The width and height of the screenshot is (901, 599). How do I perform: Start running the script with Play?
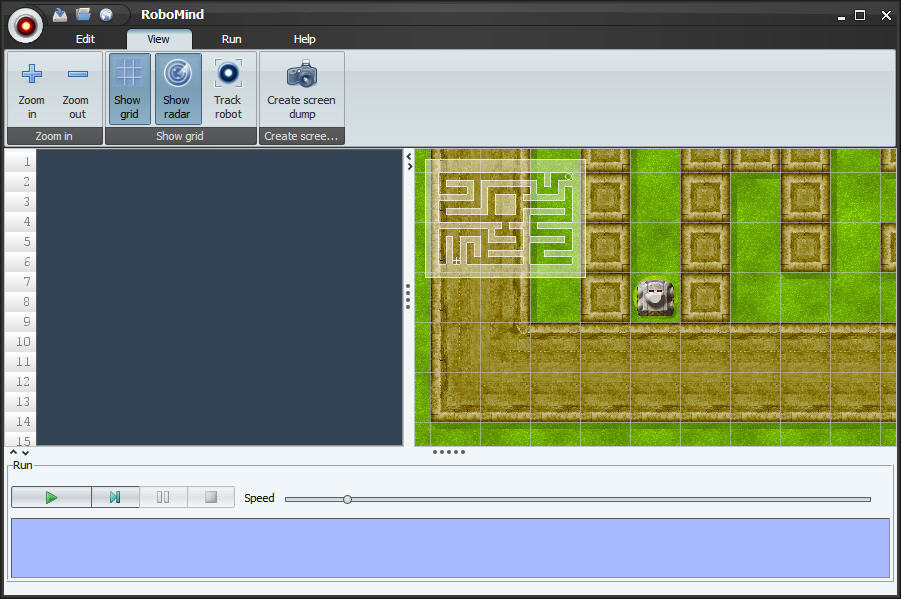pos(51,497)
